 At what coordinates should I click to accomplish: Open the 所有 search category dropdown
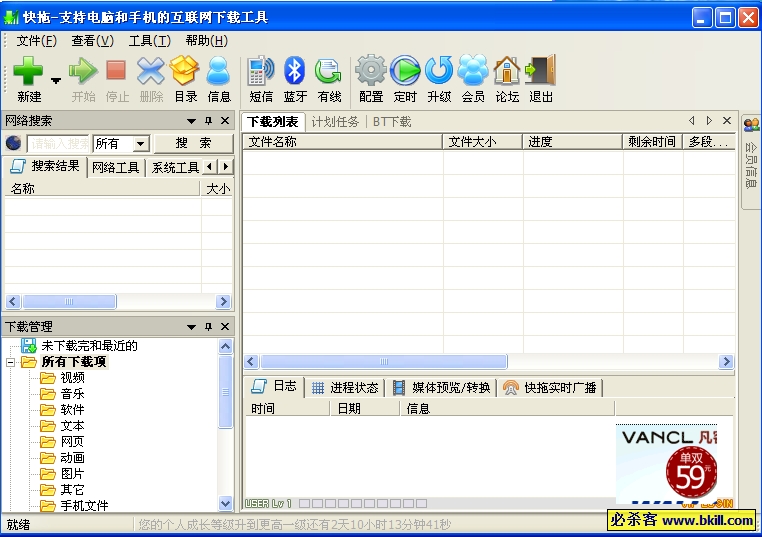pyautogui.click(x=141, y=144)
